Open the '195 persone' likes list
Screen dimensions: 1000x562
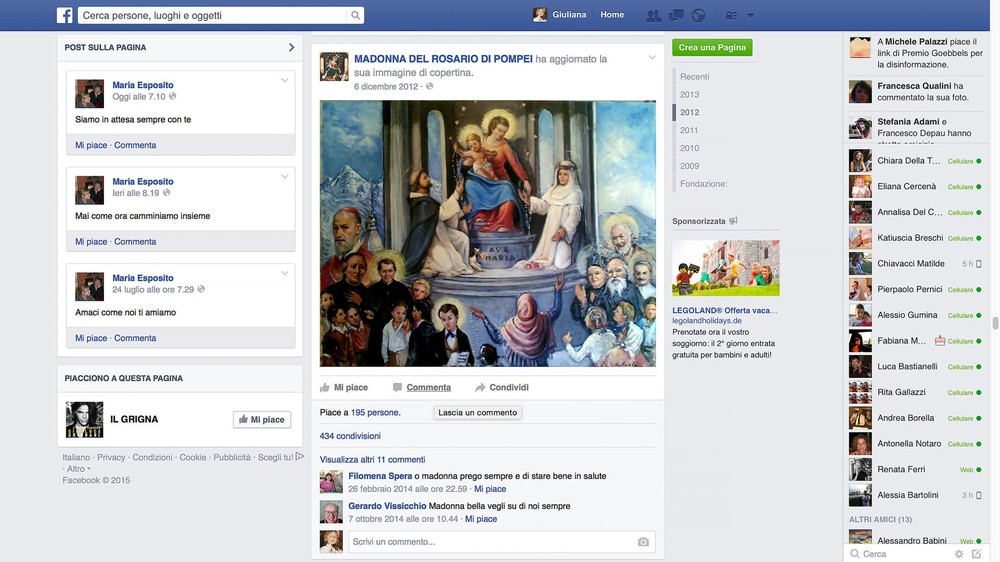[x=376, y=413]
